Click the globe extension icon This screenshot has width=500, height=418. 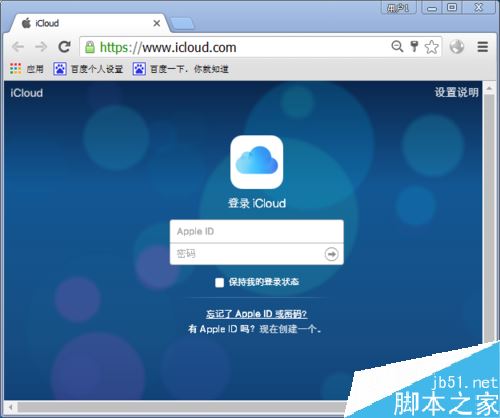coord(457,47)
